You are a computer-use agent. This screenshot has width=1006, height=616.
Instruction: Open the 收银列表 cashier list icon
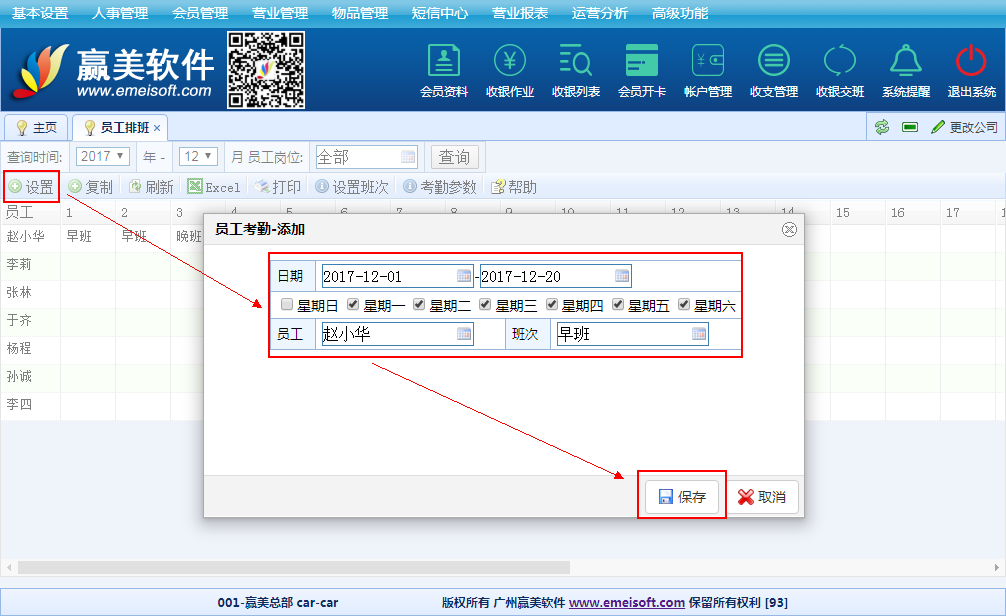(x=576, y=62)
